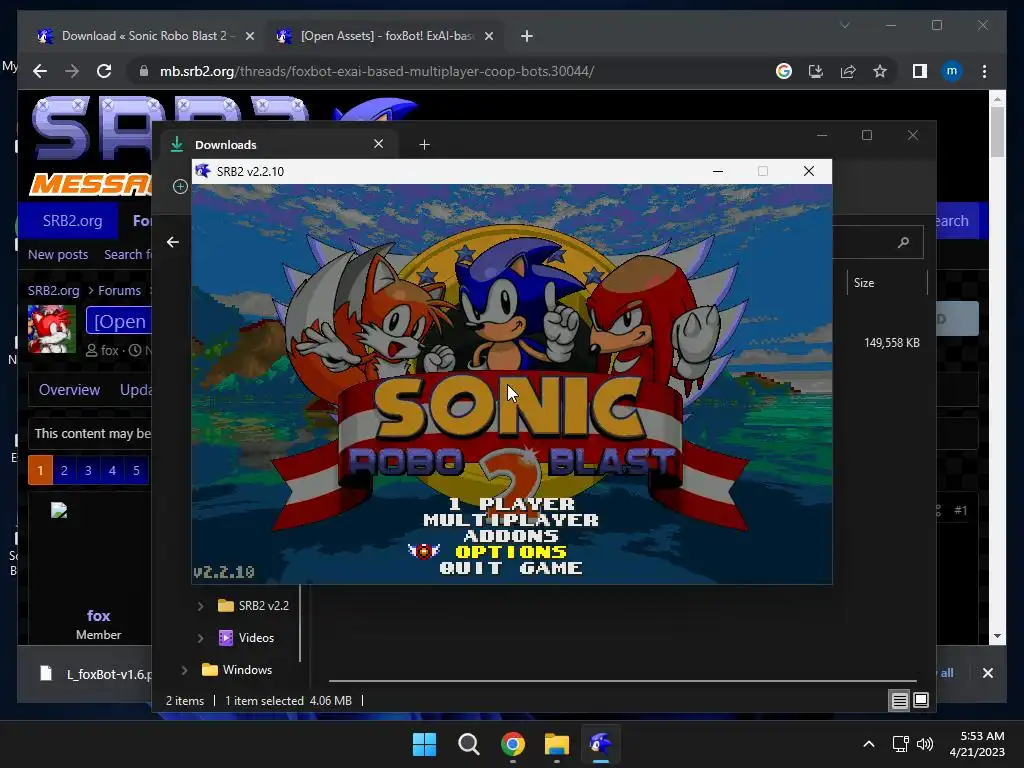Toggle Chrome side panel icon

(920, 71)
